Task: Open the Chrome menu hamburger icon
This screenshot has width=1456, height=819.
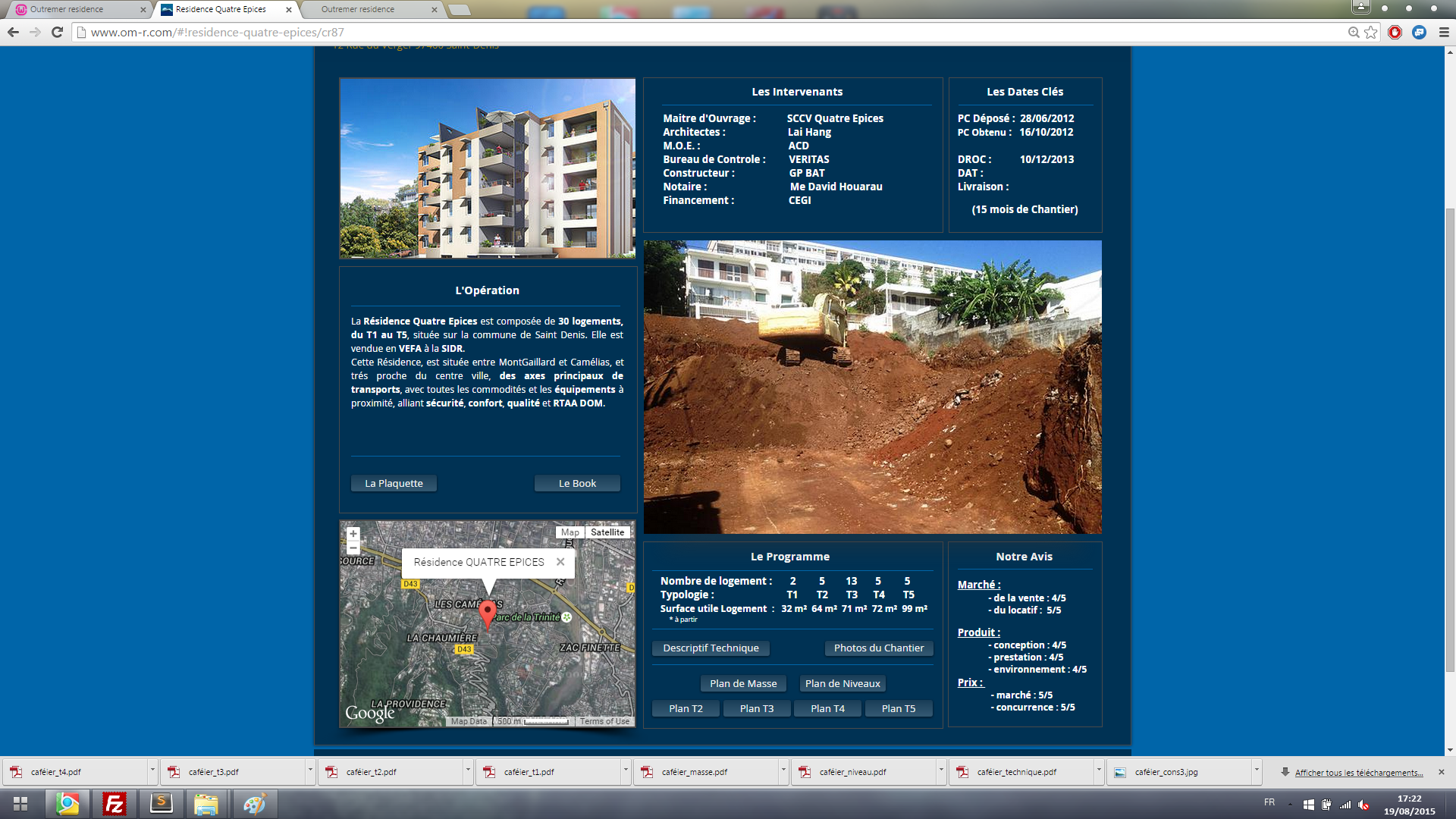Action: (x=1444, y=32)
